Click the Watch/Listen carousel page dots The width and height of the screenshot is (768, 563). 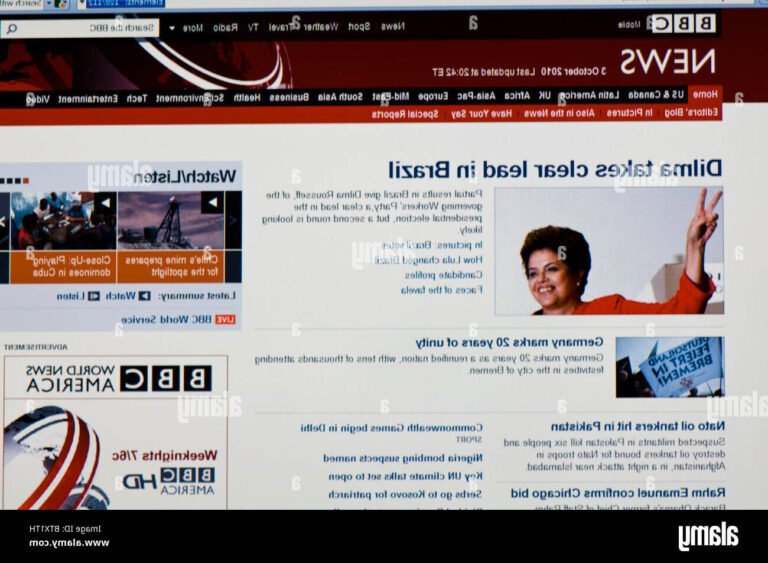pyautogui.click(x=14, y=181)
